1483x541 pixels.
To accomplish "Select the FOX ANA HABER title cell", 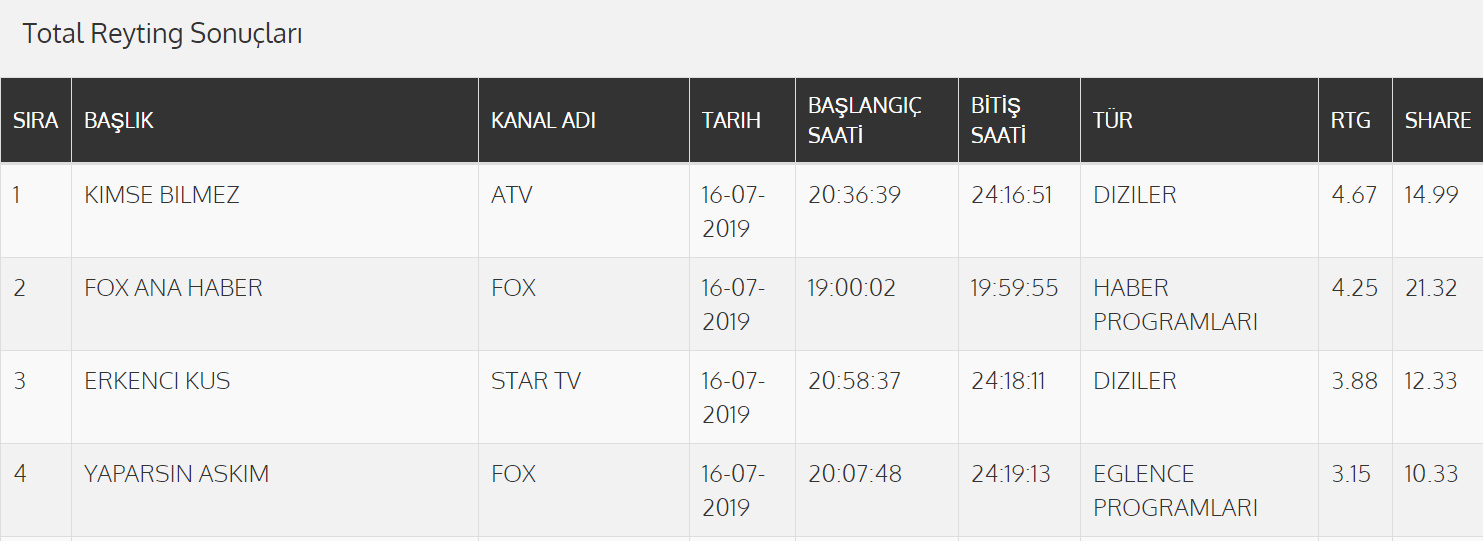I will point(173,288).
